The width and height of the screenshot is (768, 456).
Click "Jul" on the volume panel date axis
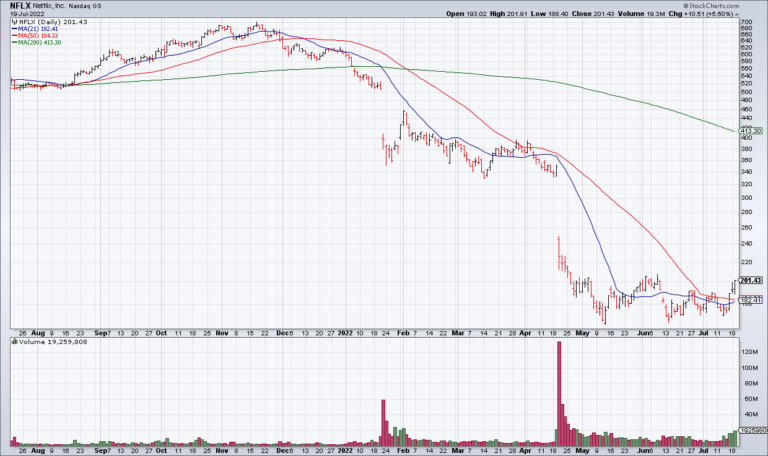[703, 450]
